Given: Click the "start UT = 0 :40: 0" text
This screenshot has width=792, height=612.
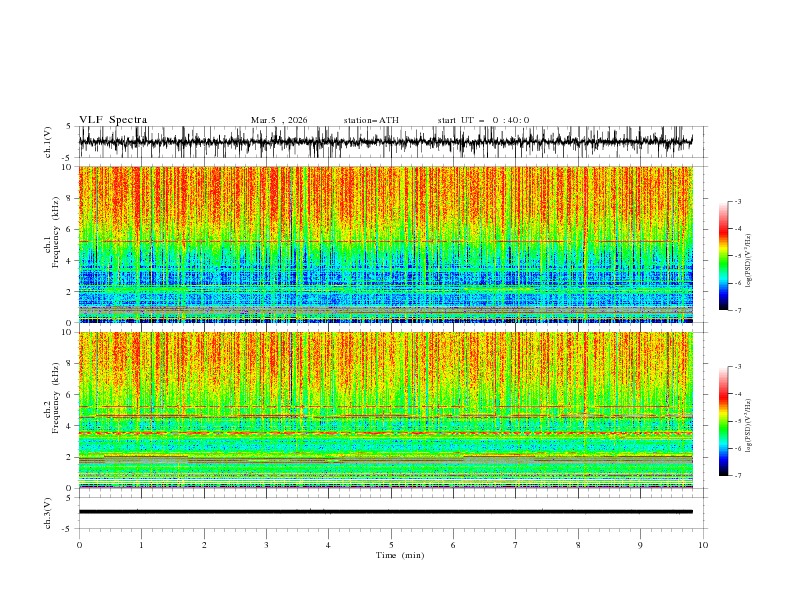Looking at the screenshot, I should pos(483,120).
